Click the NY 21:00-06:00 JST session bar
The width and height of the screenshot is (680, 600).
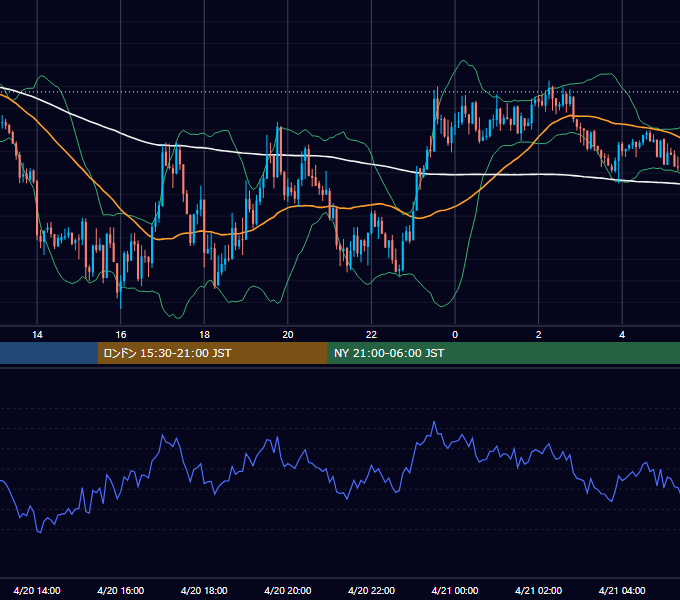coord(503,353)
